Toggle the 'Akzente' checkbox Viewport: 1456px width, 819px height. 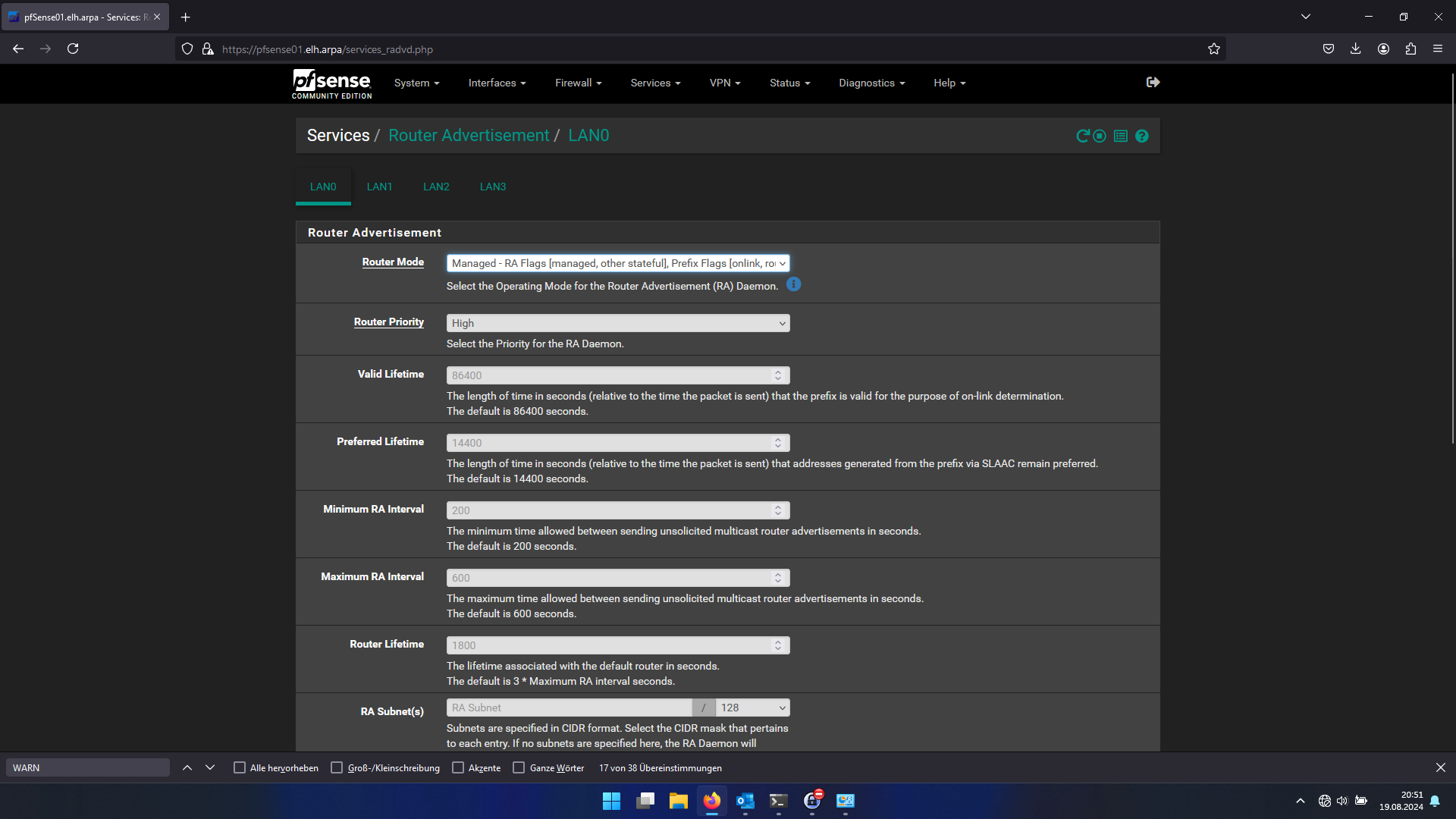click(x=458, y=768)
